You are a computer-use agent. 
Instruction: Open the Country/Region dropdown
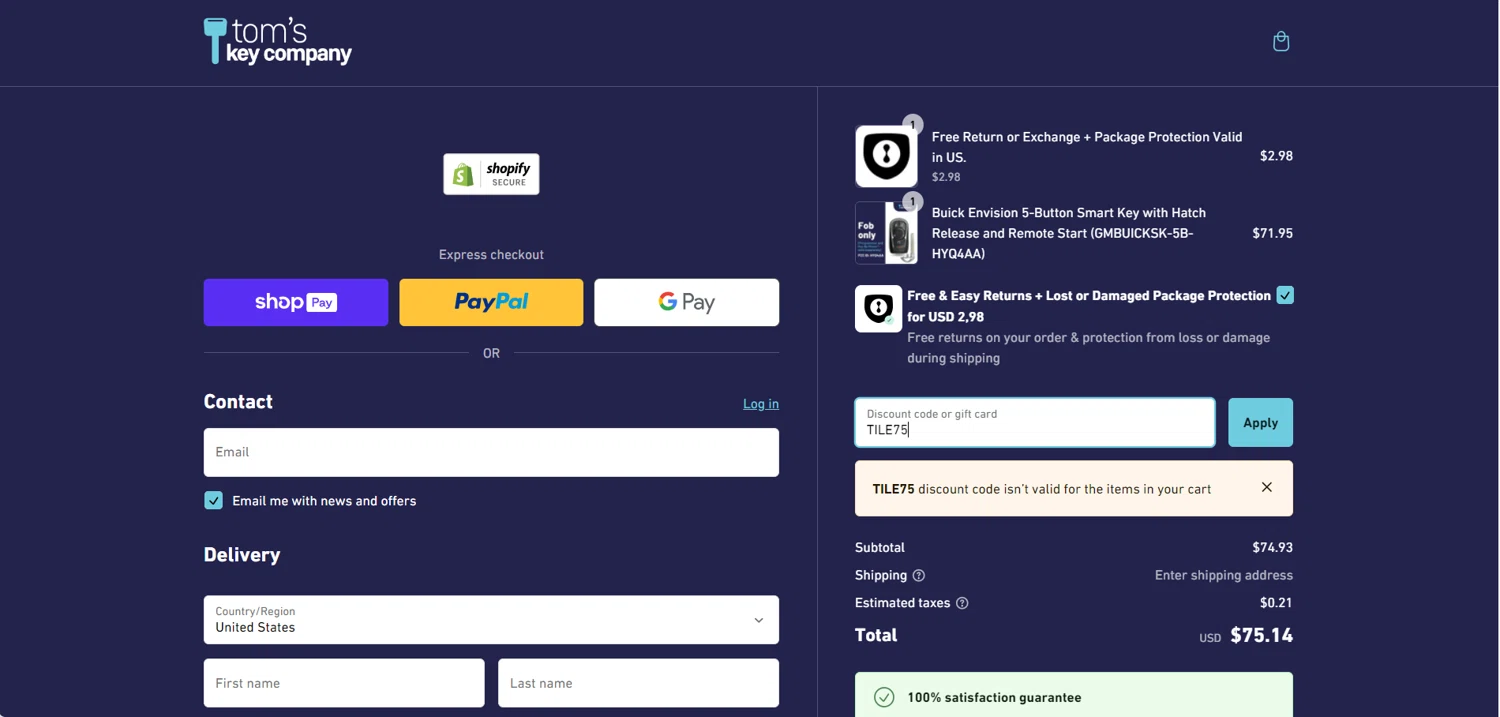[491, 620]
